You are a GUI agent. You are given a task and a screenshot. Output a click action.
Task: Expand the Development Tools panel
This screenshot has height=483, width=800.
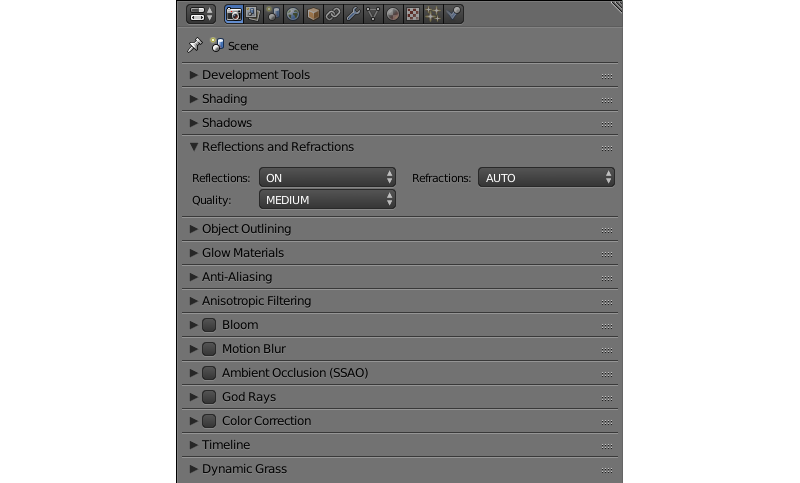point(193,74)
